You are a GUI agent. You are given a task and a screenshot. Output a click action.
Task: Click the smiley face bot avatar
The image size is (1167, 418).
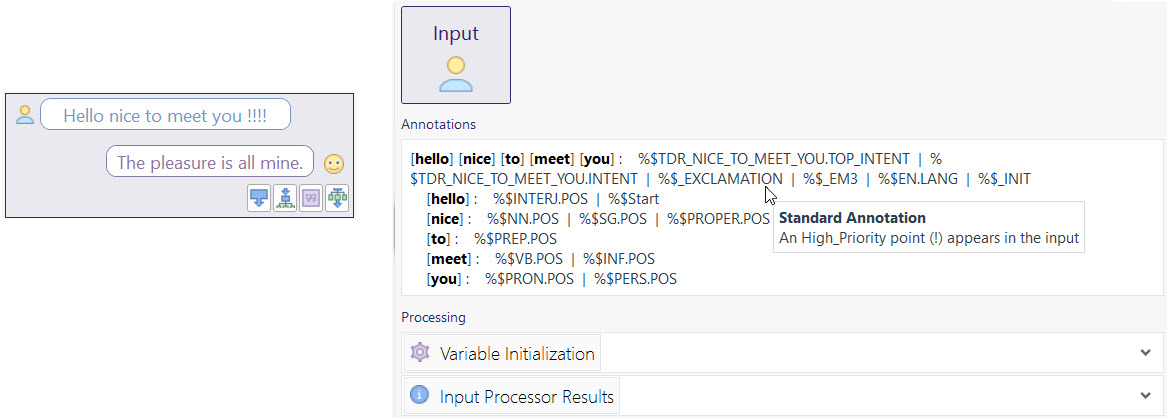pos(334,163)
